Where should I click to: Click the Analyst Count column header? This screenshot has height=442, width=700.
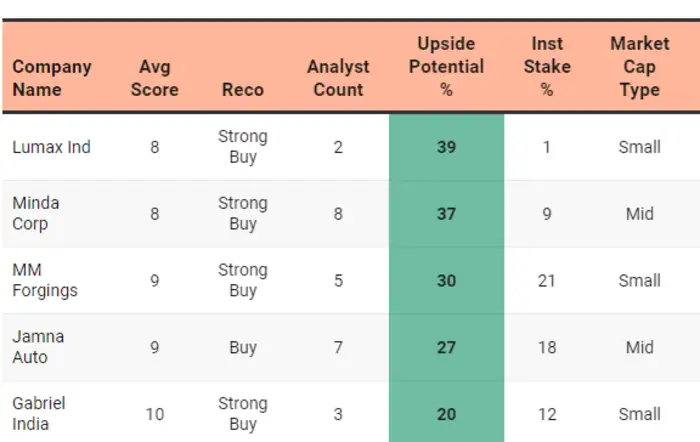pyautogui.click(x=338, y=78)
